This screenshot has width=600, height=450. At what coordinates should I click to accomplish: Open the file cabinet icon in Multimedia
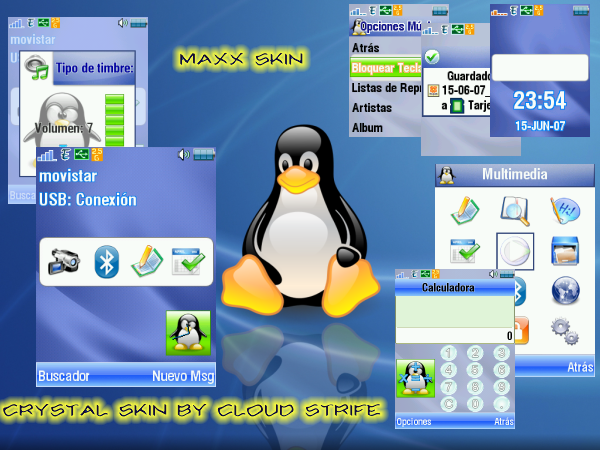pos(565,251)
